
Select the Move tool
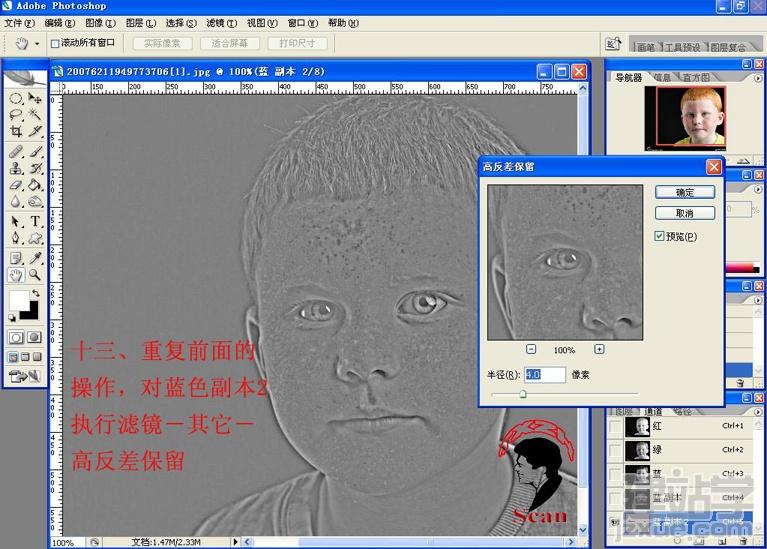pos(35,99)
